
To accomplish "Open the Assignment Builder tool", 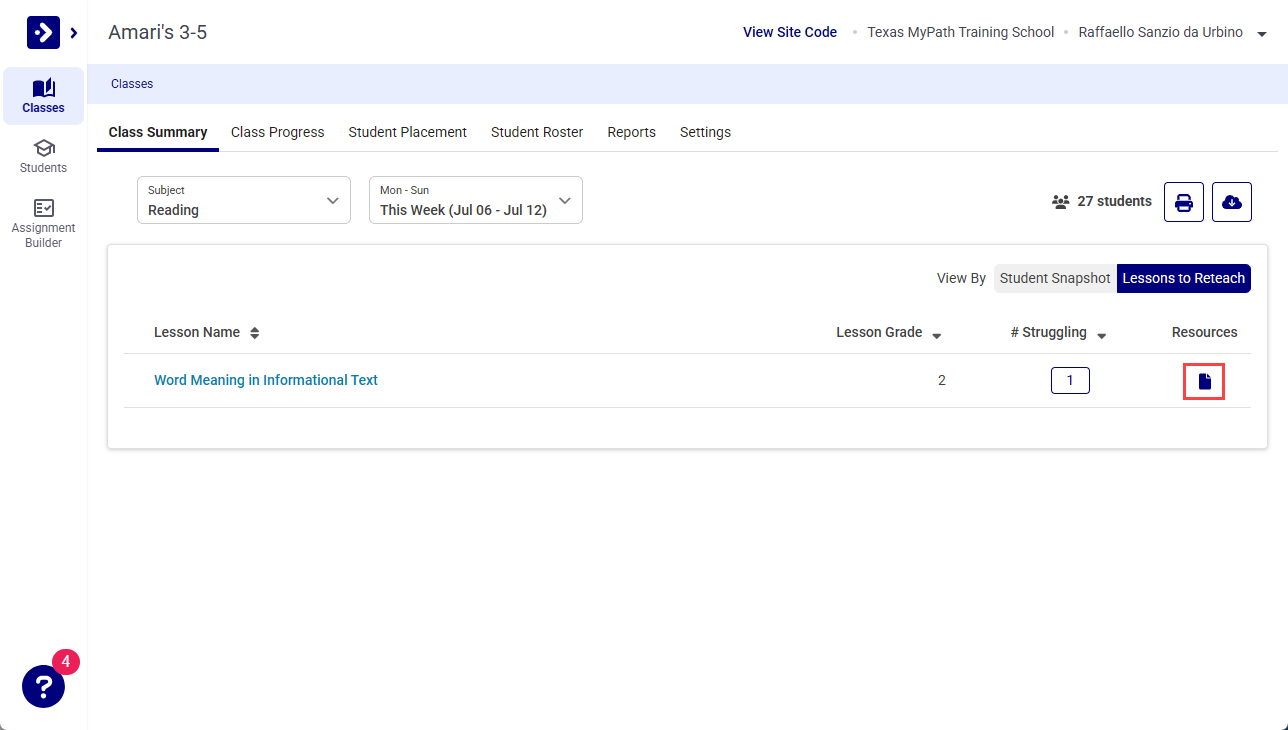I will (43, 223).
